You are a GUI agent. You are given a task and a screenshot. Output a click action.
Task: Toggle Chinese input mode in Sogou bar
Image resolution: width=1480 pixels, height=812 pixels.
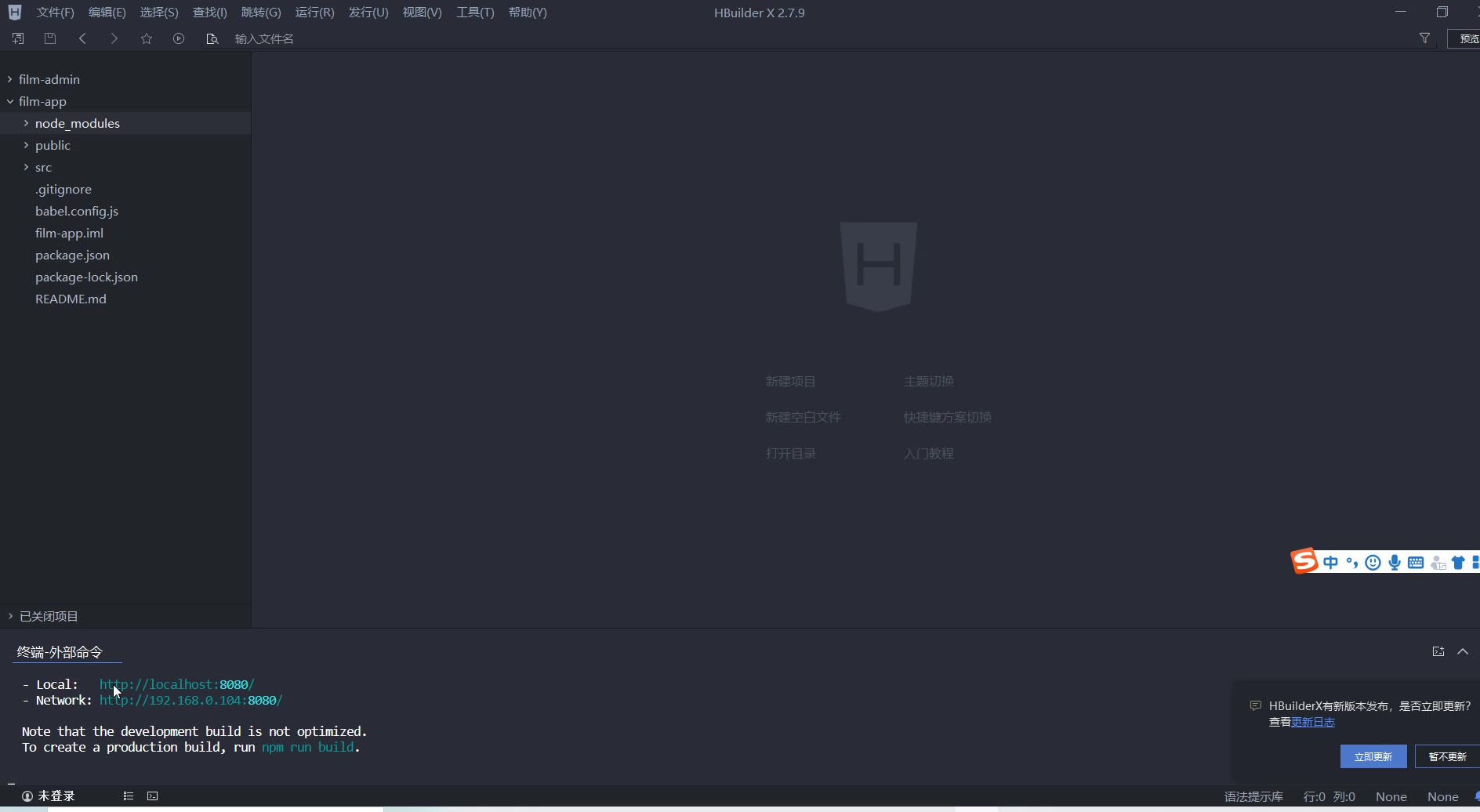(x=1330, y=562)
